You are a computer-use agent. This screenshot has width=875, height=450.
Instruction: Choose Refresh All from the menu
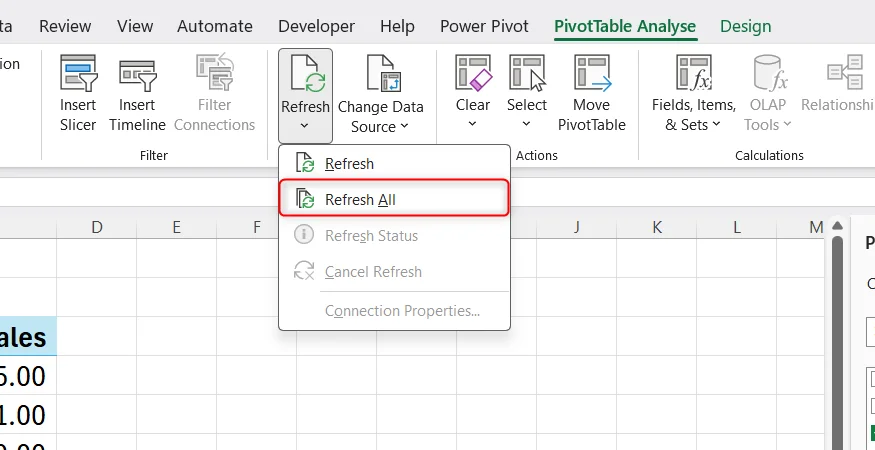click(x=394, y=198)
